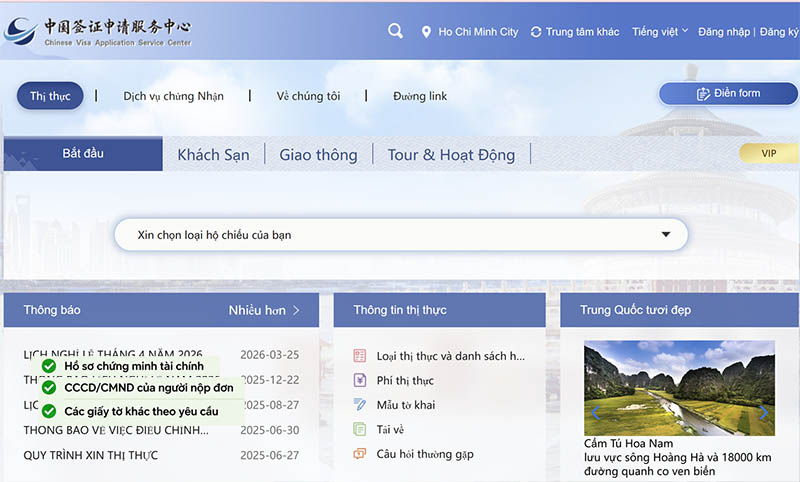The height and width of the screenshot is (482, 800).
Task: Click date 2026-03-25 in announcements
Action: [269, 354]
